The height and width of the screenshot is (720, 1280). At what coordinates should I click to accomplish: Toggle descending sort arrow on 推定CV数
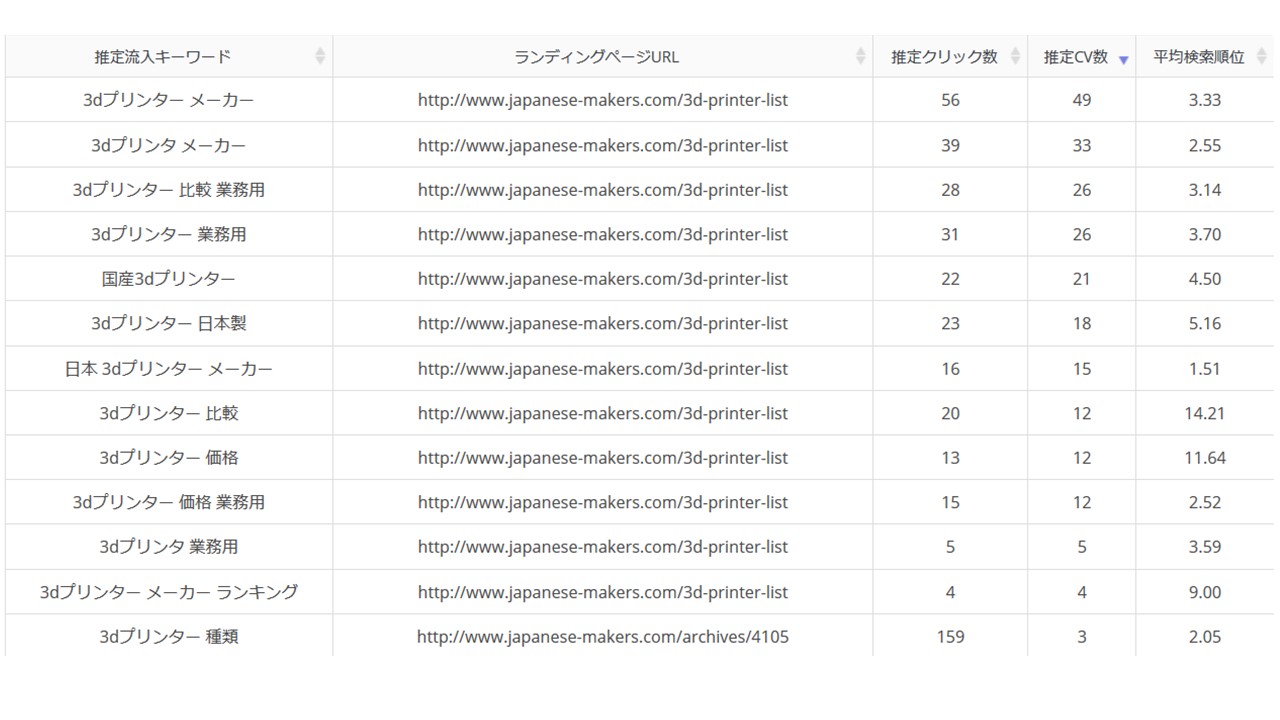[x=1123, y=60]
